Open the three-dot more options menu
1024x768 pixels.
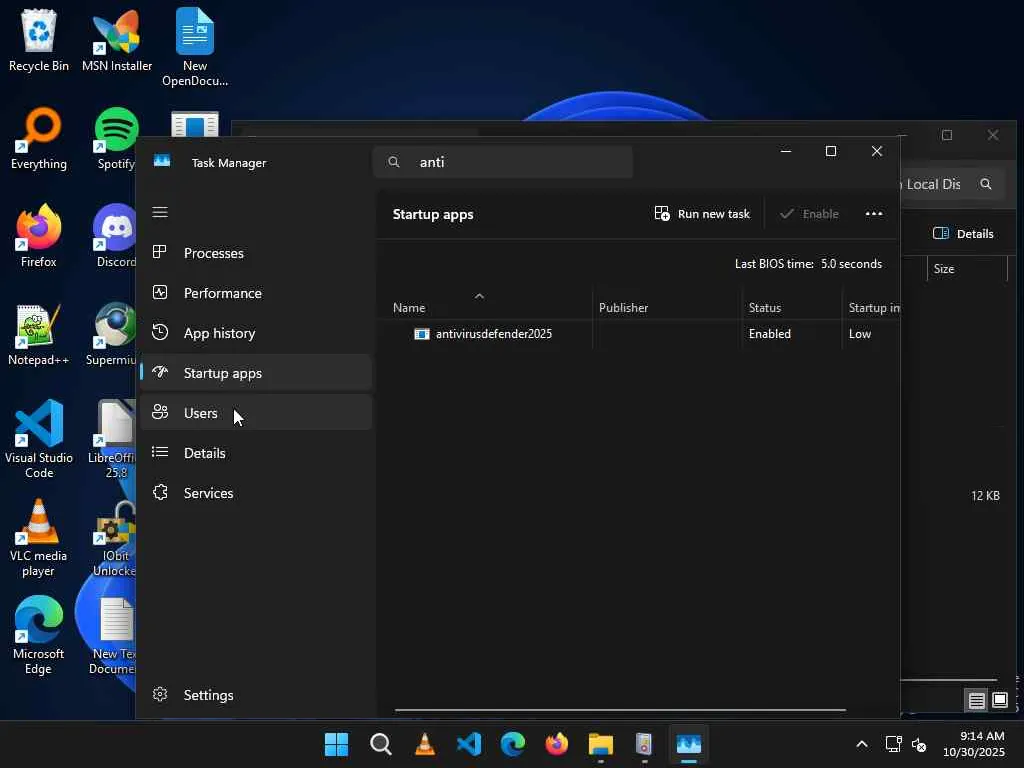pyautogui.click(x=873, y=214)
